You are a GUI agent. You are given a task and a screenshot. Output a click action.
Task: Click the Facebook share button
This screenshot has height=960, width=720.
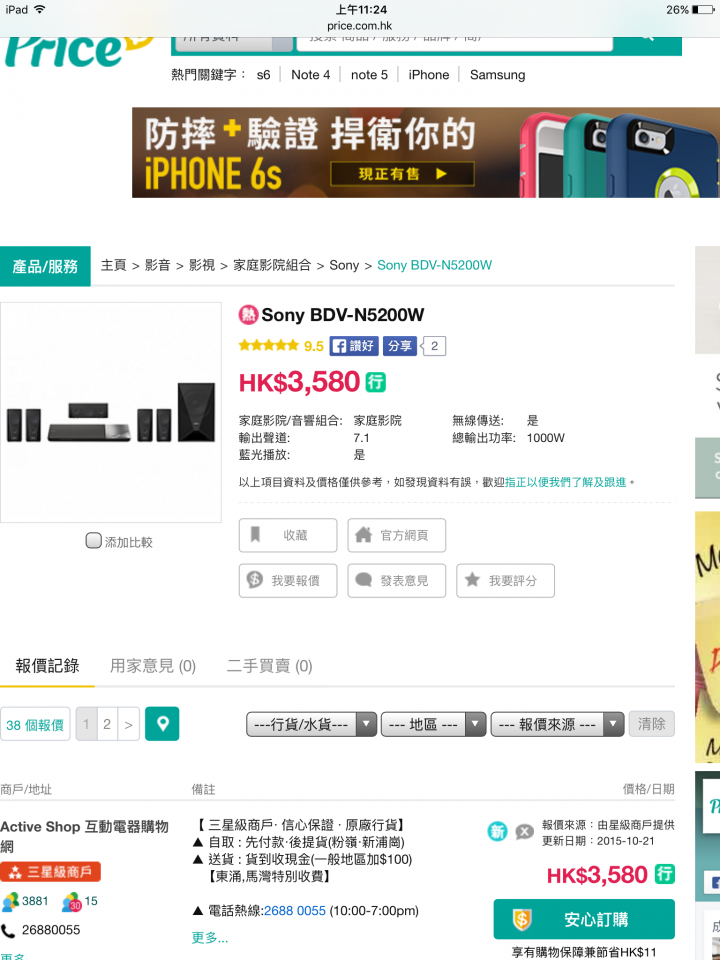point(400,346)
